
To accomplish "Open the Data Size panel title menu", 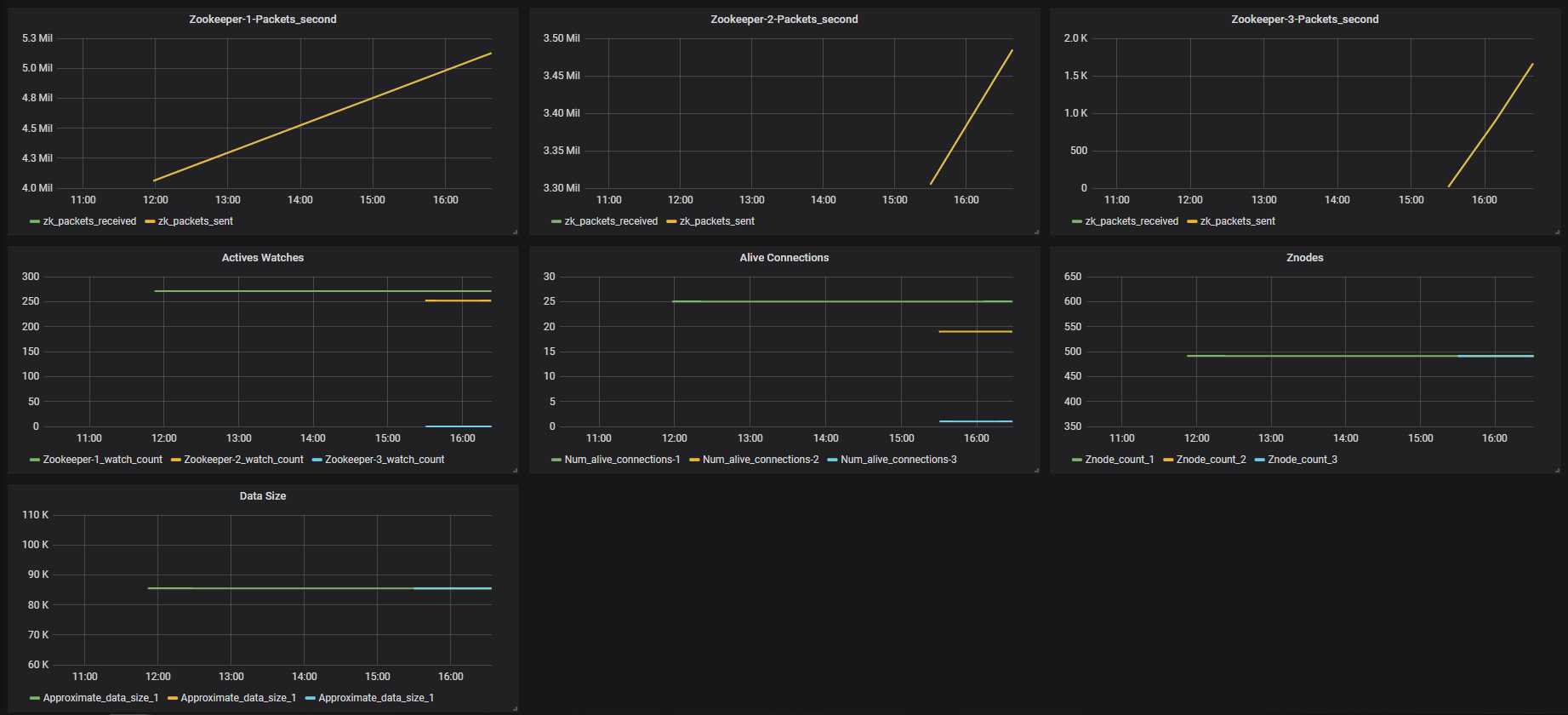I will pos(262,496).
